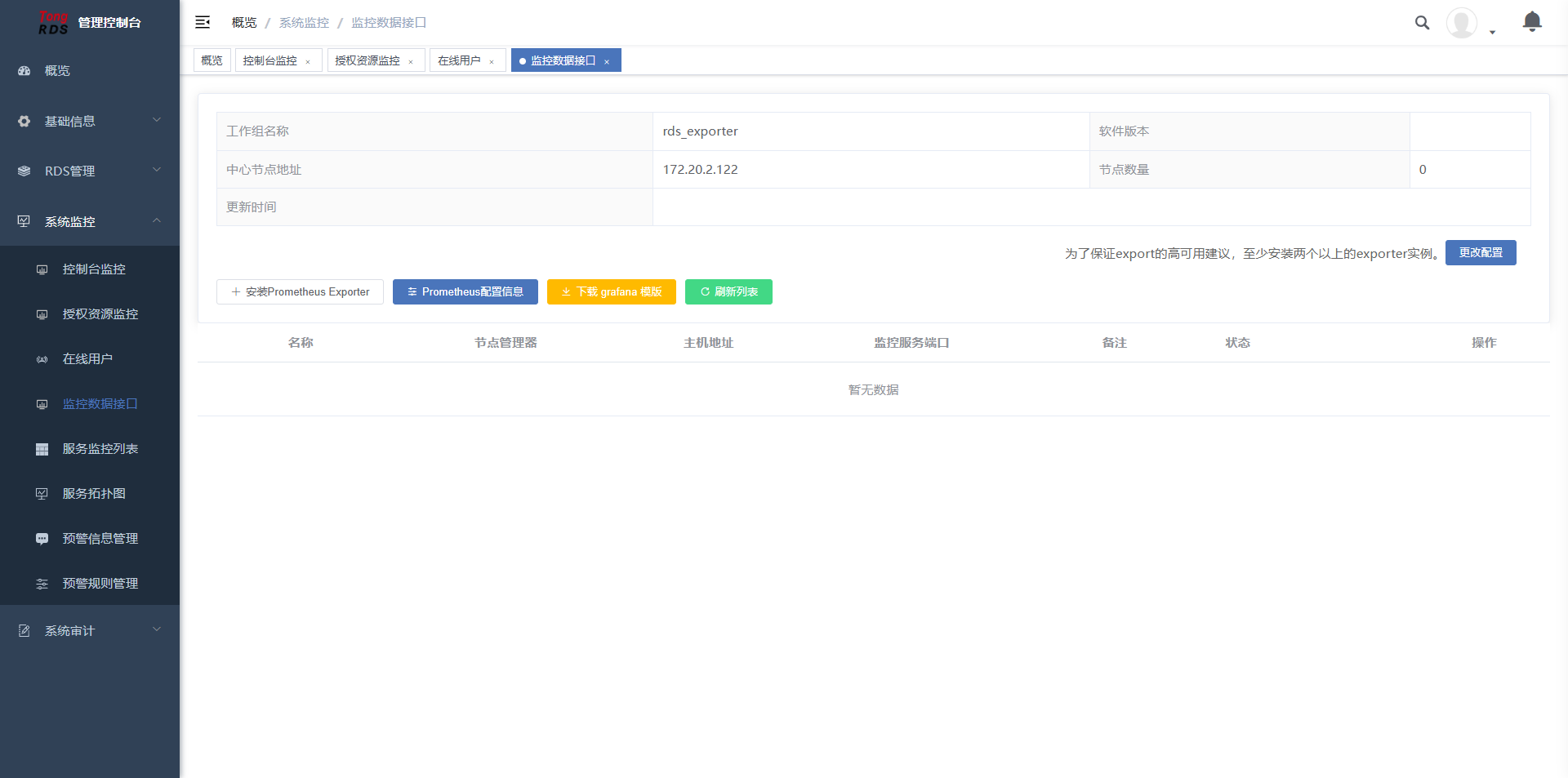Image resolution: width=1568 pixels, height=778 pixels.
Task: Click the 系统监控 monitor icon
Action: [x=24, y=221]
